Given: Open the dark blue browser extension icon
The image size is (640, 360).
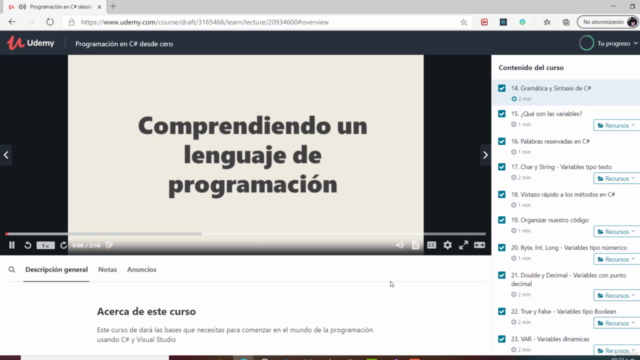Looking at the screenshot, I should (x=503, y=22).
